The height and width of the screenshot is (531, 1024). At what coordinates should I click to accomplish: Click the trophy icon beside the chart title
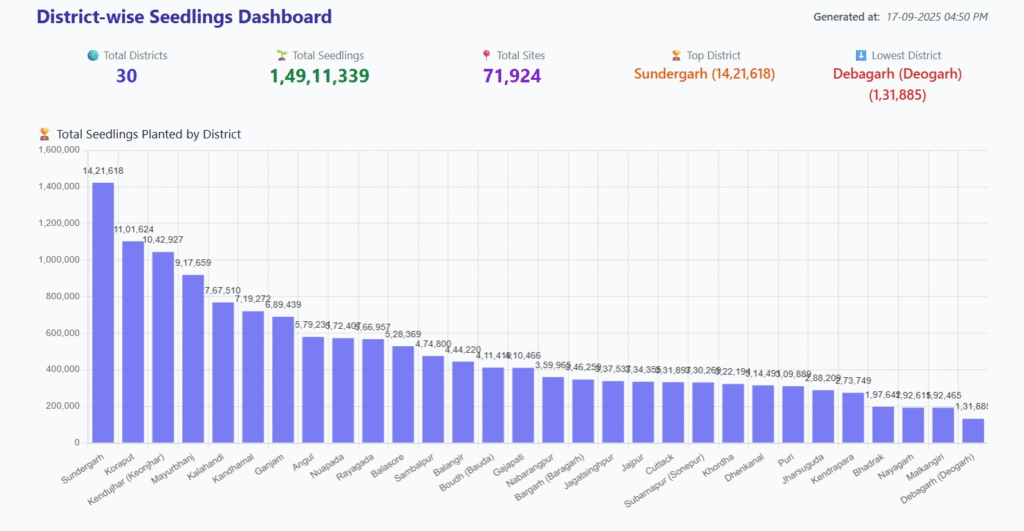44,134
